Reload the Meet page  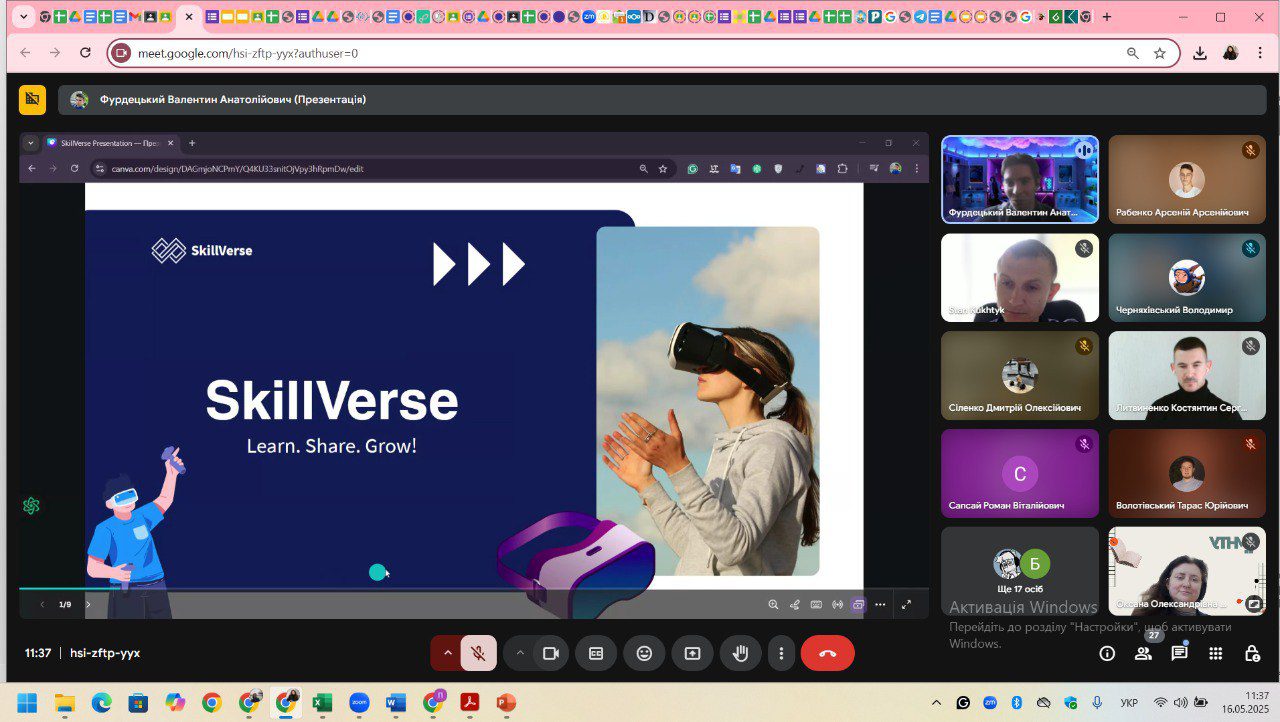click(85, 53)
